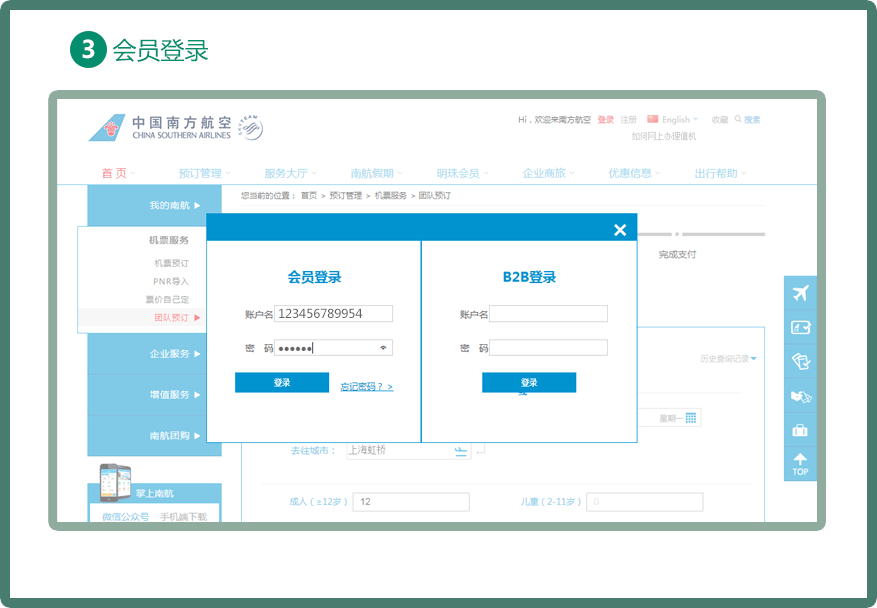Click the tickets icon in right sidebar
Image resolution: width=877 pixels, height=608 pixels.
tap(800, 361)
